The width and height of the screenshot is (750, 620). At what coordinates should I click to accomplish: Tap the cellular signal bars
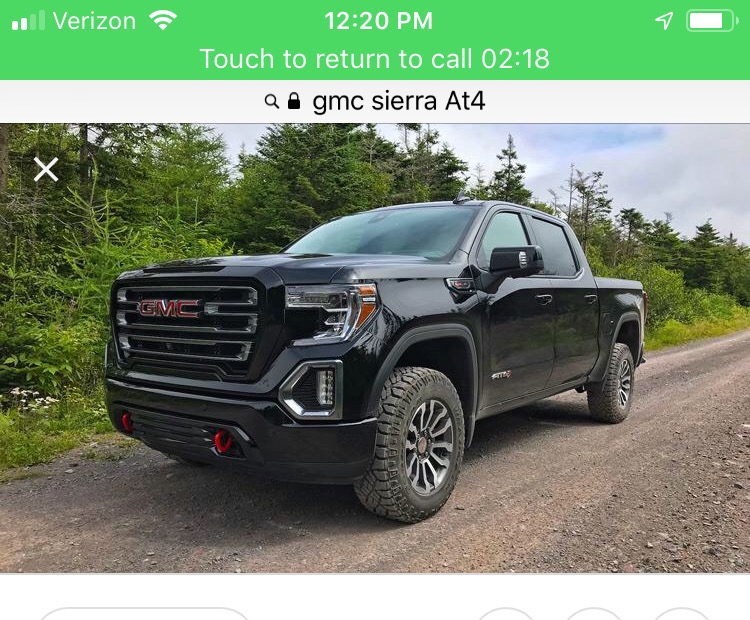click(28, 21)
